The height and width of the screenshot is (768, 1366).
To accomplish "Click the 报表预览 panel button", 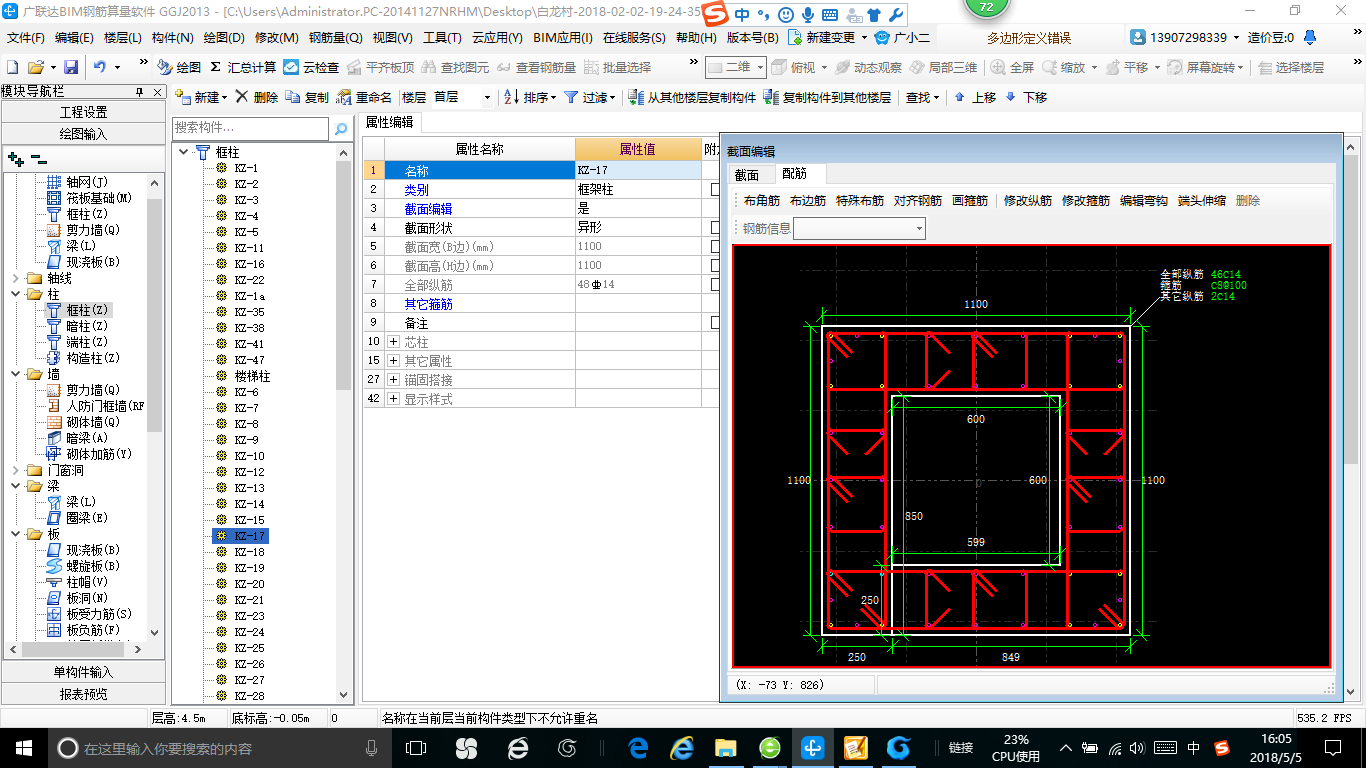I will click(83, 693).
